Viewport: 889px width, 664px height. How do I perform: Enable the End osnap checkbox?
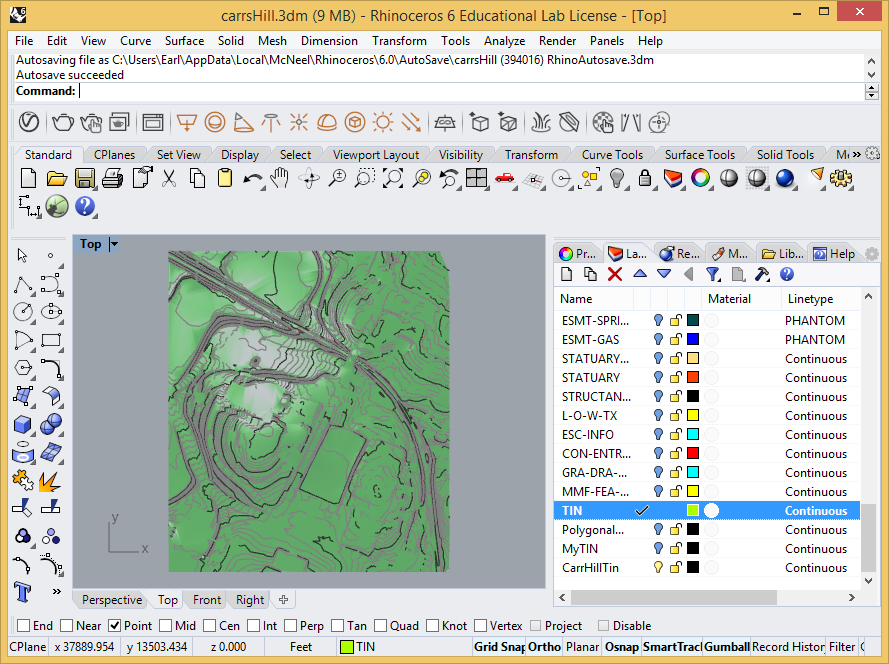tap(24, 625)
